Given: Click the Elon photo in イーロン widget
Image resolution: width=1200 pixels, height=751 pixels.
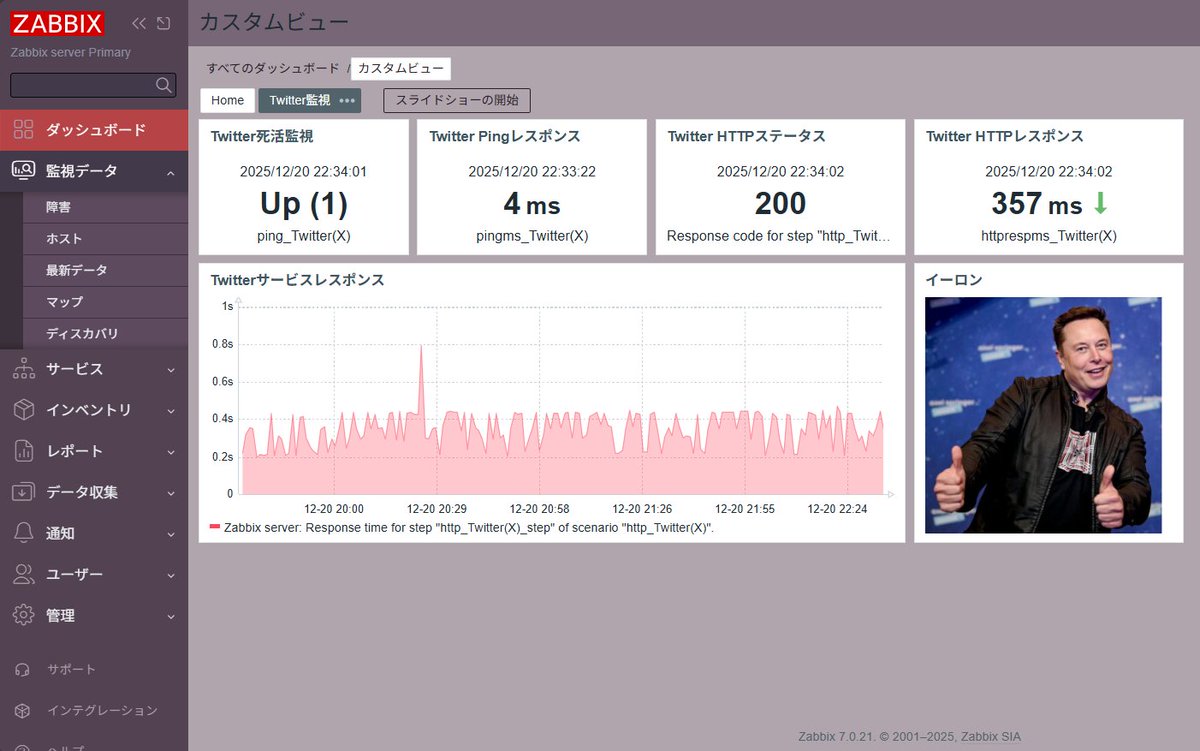Looking at the screenshot, I should click(x=1043, y=415).
